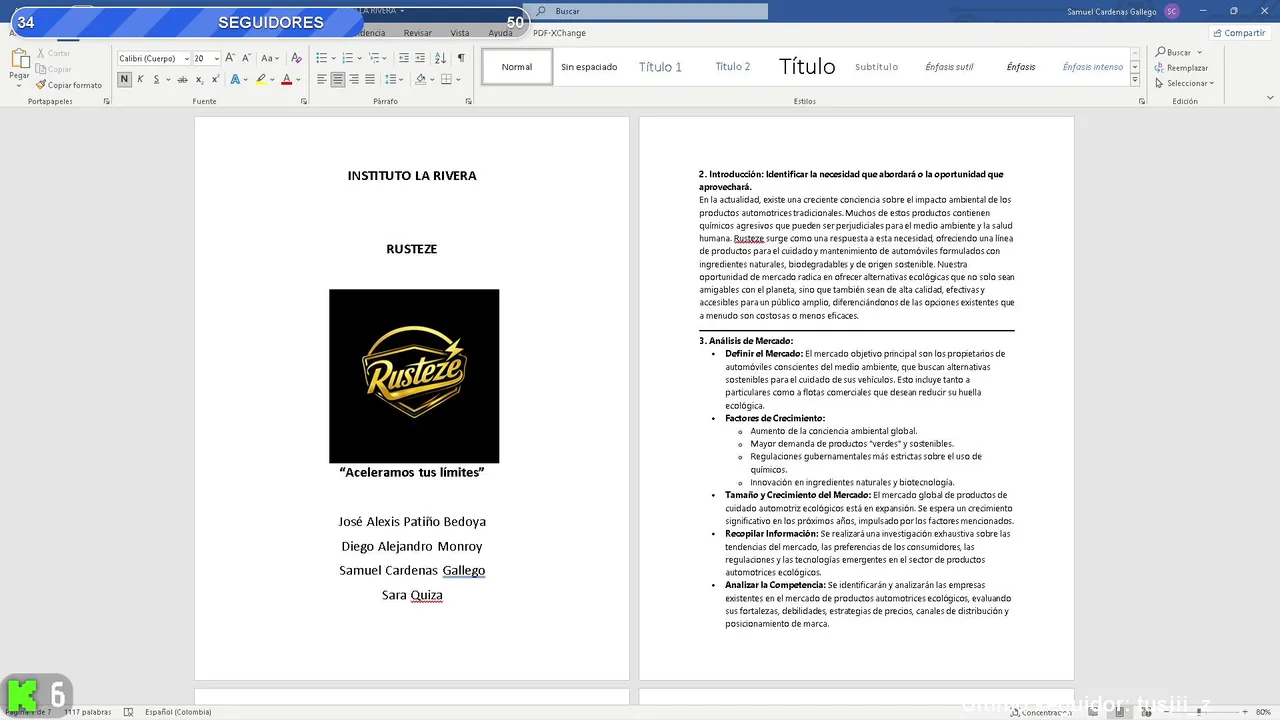Screen dimensions: 1280x720
Task: Toggle paragraph marks visibility
Action: click(x=460, y=58)
